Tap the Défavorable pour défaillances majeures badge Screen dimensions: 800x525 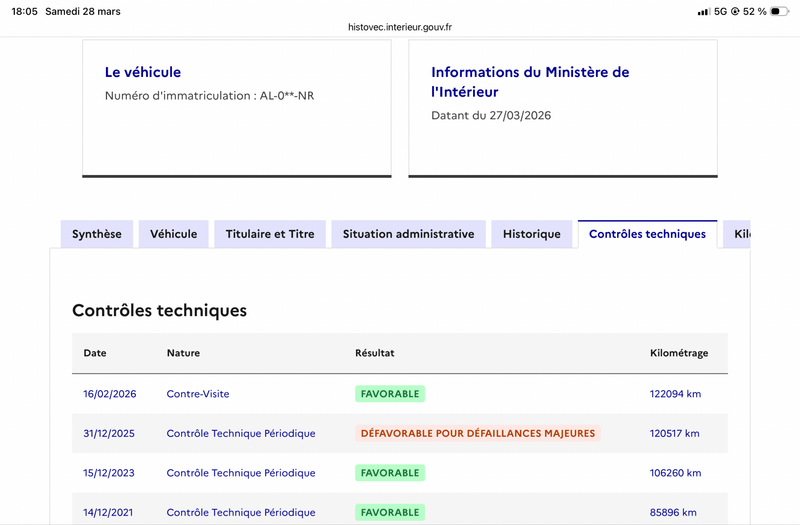[478, 433]
